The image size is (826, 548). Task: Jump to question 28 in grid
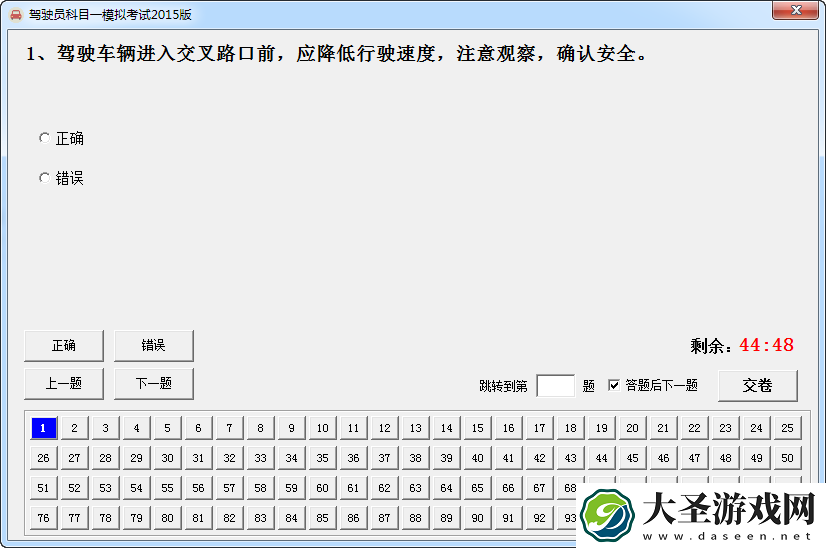(x=105, y=458)
